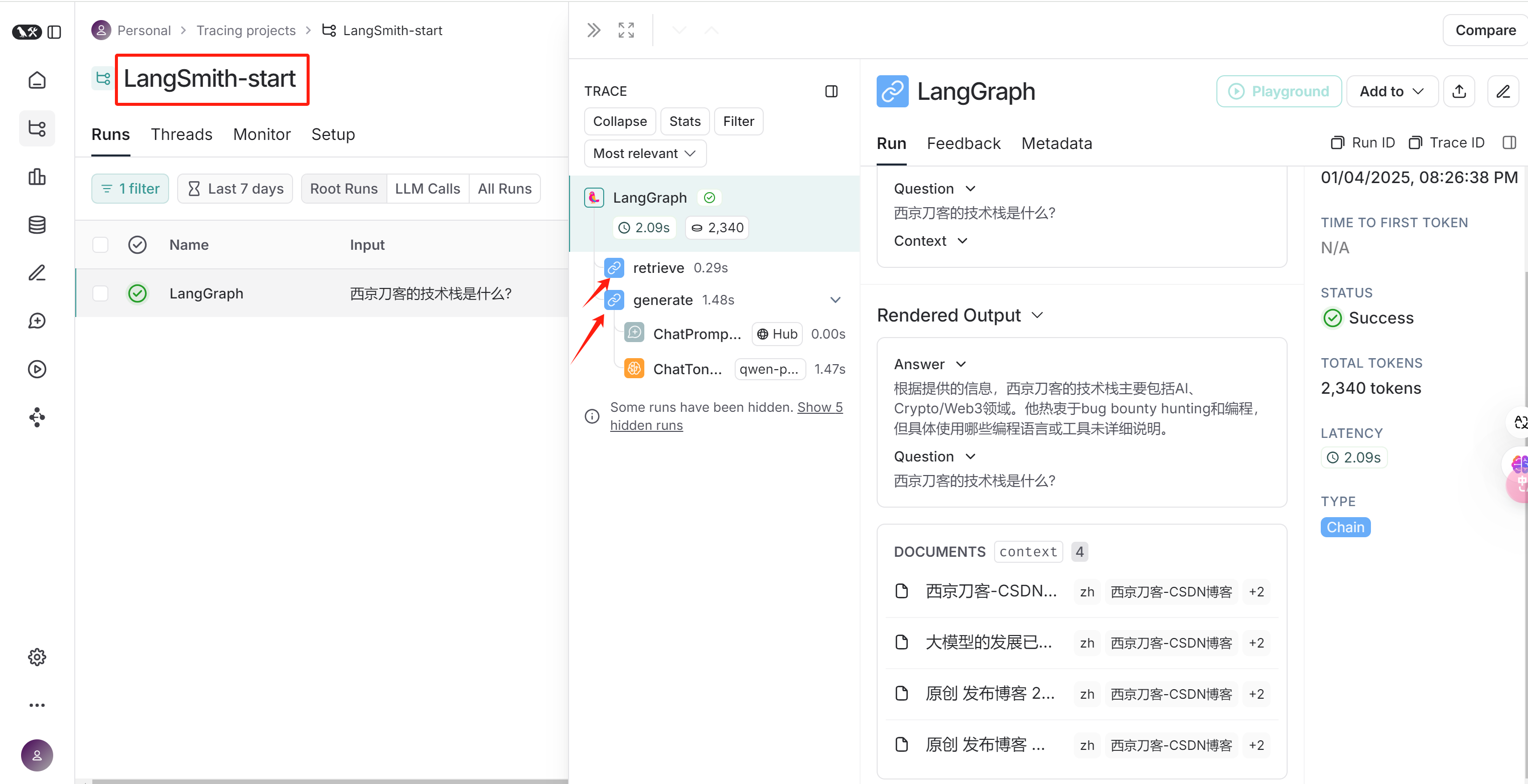This screenshot has width=1528, height=784.
Task: Collapse output Question field
Action: click(970, 456)
